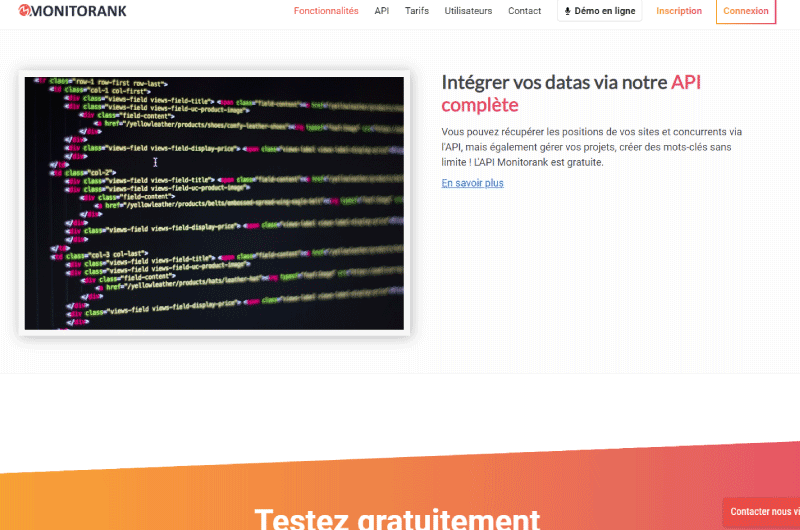This screenshot has height=530, width=800.
Task: Open the Utilisateurs navigation item
Action: [x=468, y=11]
